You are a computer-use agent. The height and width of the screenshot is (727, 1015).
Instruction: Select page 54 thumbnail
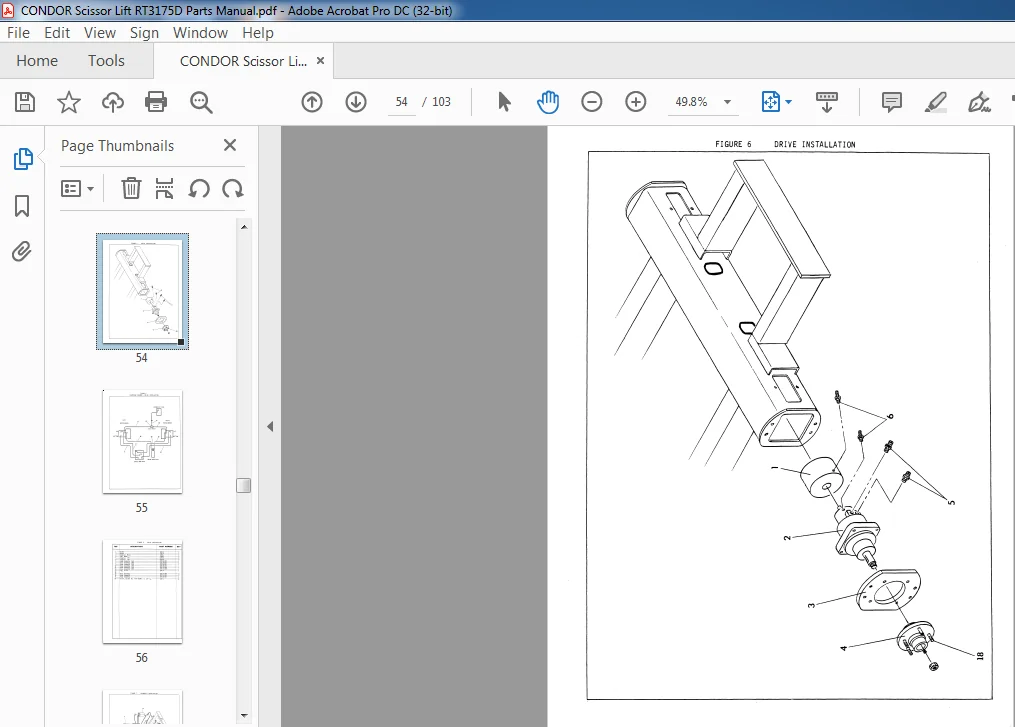point(142,291)
